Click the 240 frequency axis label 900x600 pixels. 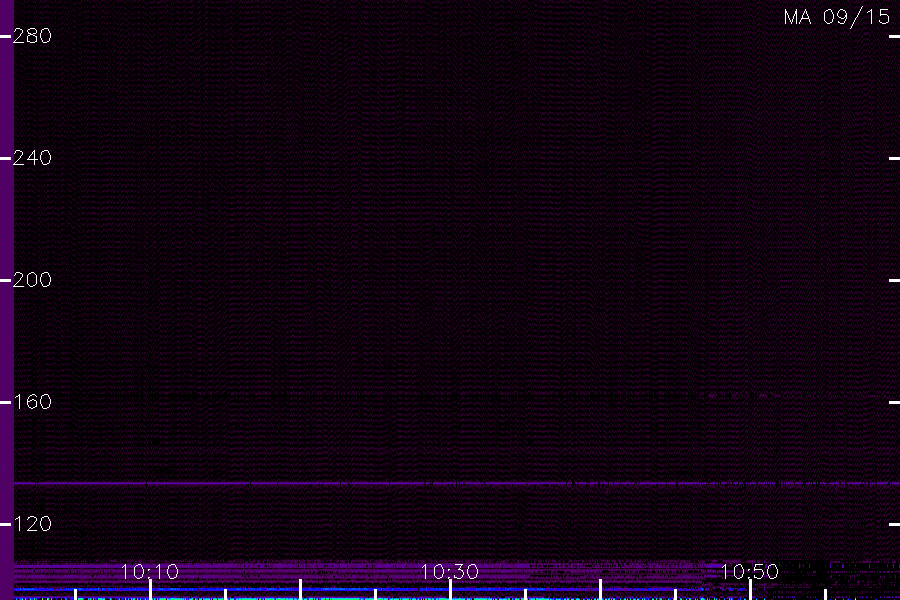pyautogui.click(x=32, y=158)
